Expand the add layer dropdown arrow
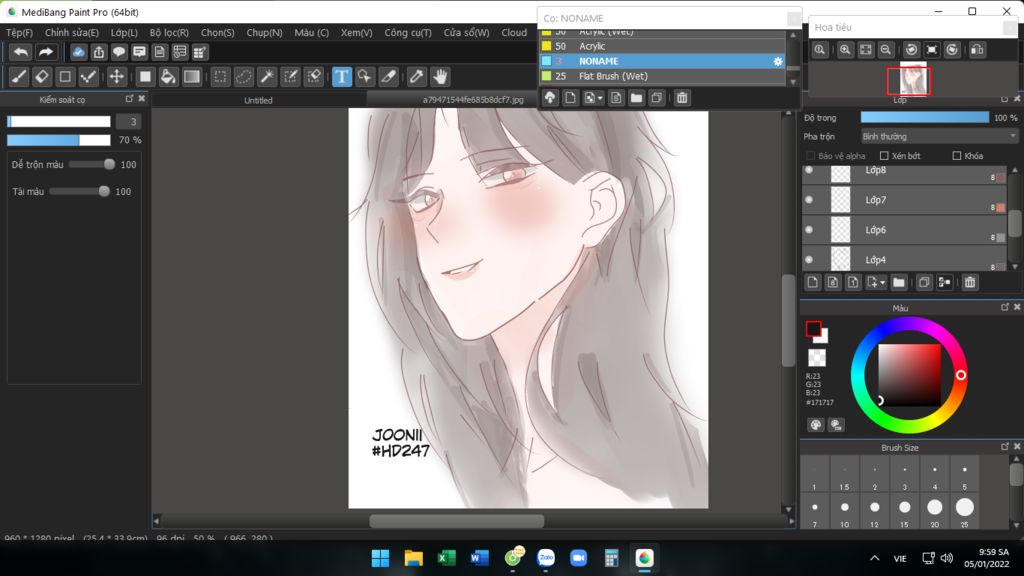The image size is (1024, 576). click(x=882, y=283)
